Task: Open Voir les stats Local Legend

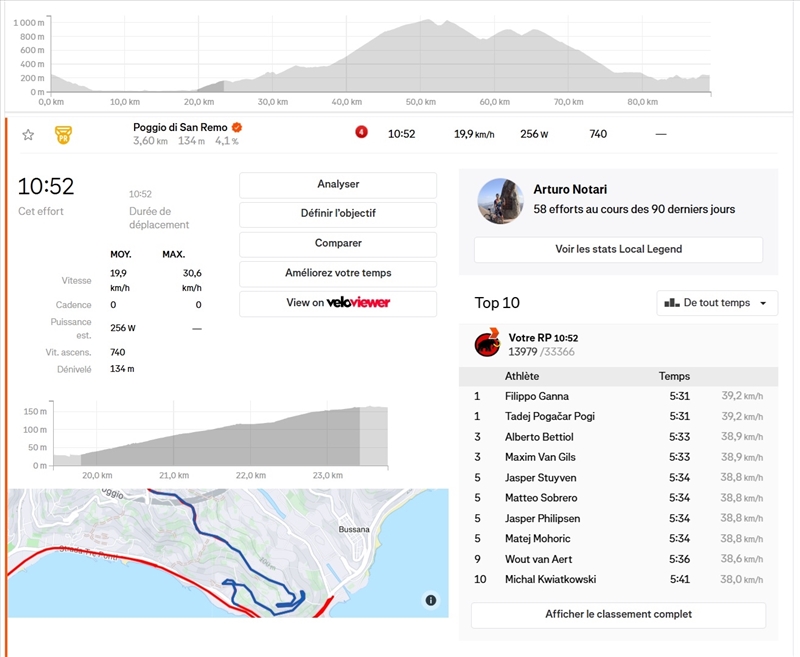Action: click(618, 249)
